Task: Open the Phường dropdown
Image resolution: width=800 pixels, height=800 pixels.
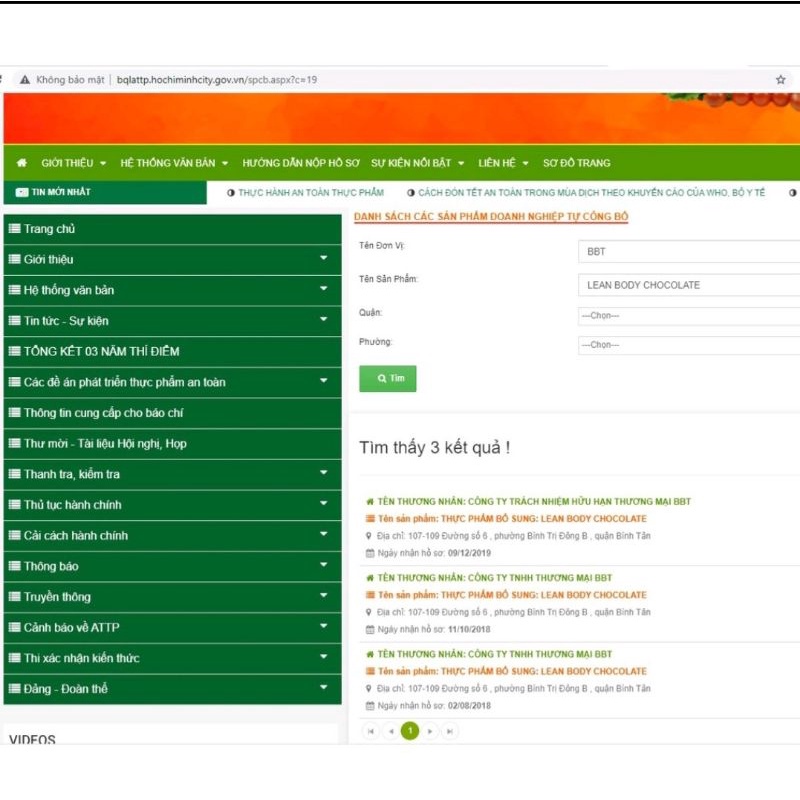Action: point(689,345)
